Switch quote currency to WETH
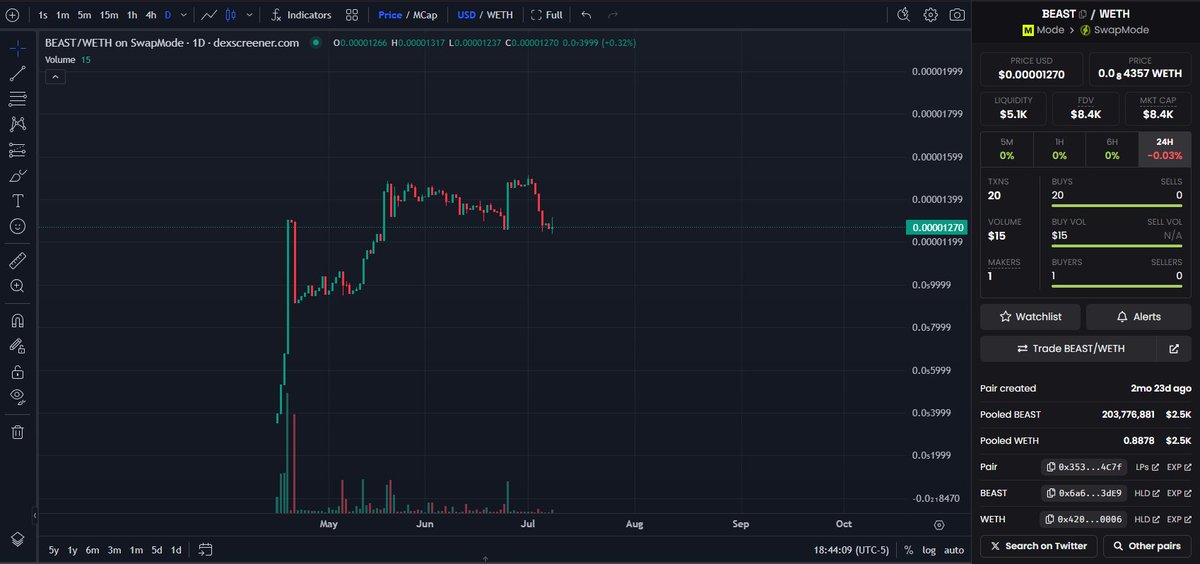1200x564 pixels. [x=499, y=15]
